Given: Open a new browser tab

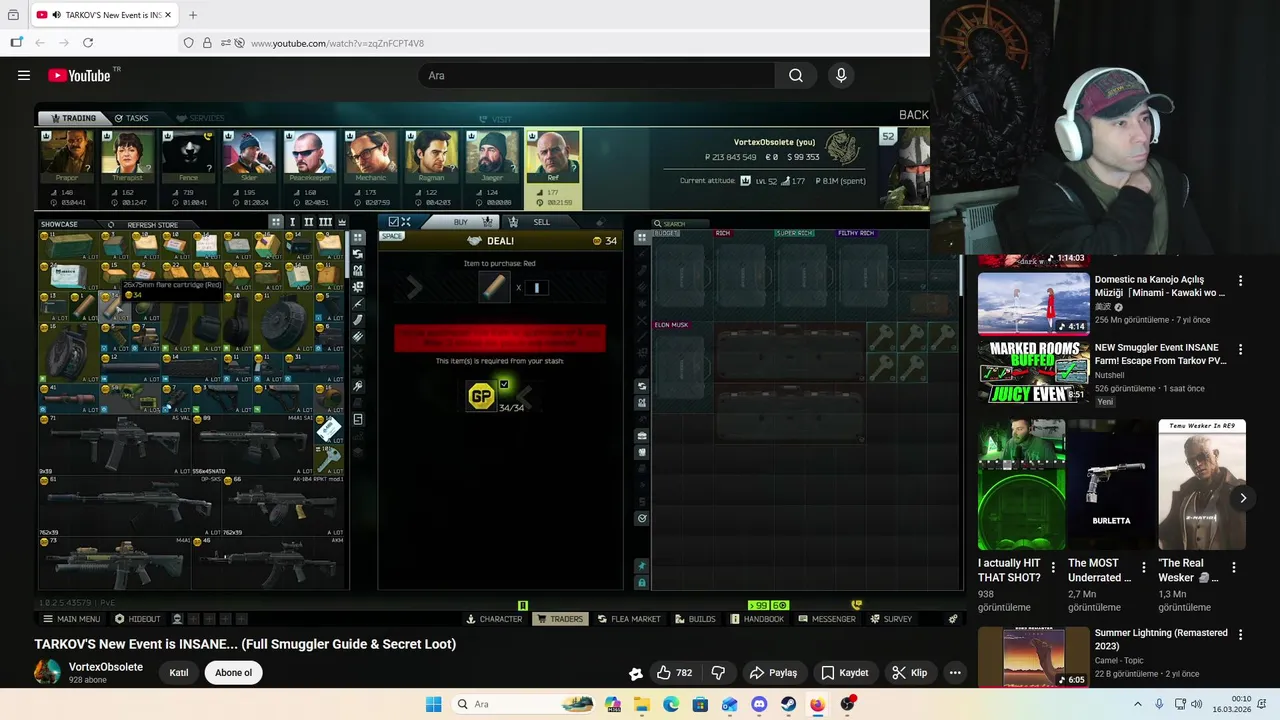Looking at the screenshot, I should point(193,15).
